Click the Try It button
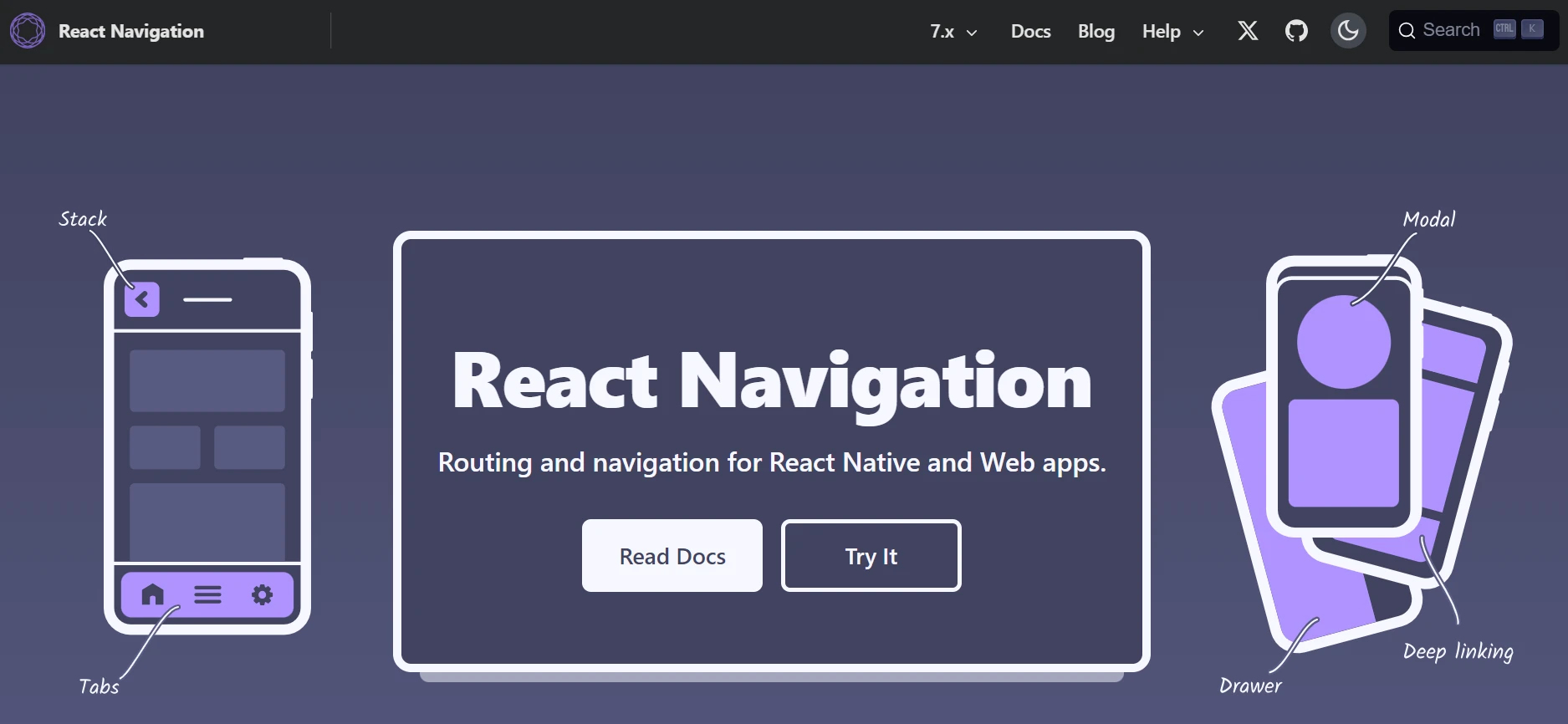Viewport: 1568px width, 724px height. point(871,556)
